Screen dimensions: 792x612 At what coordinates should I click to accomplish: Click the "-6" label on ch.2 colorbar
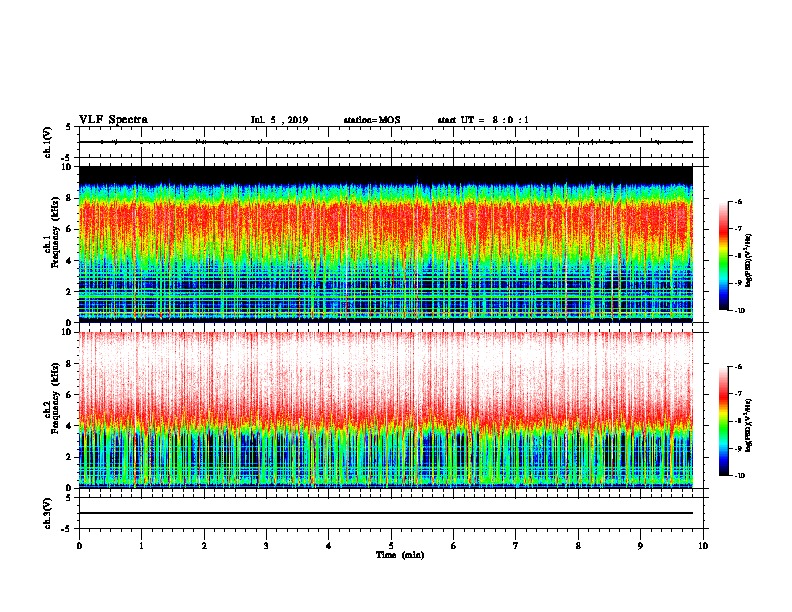pos(738,367)
